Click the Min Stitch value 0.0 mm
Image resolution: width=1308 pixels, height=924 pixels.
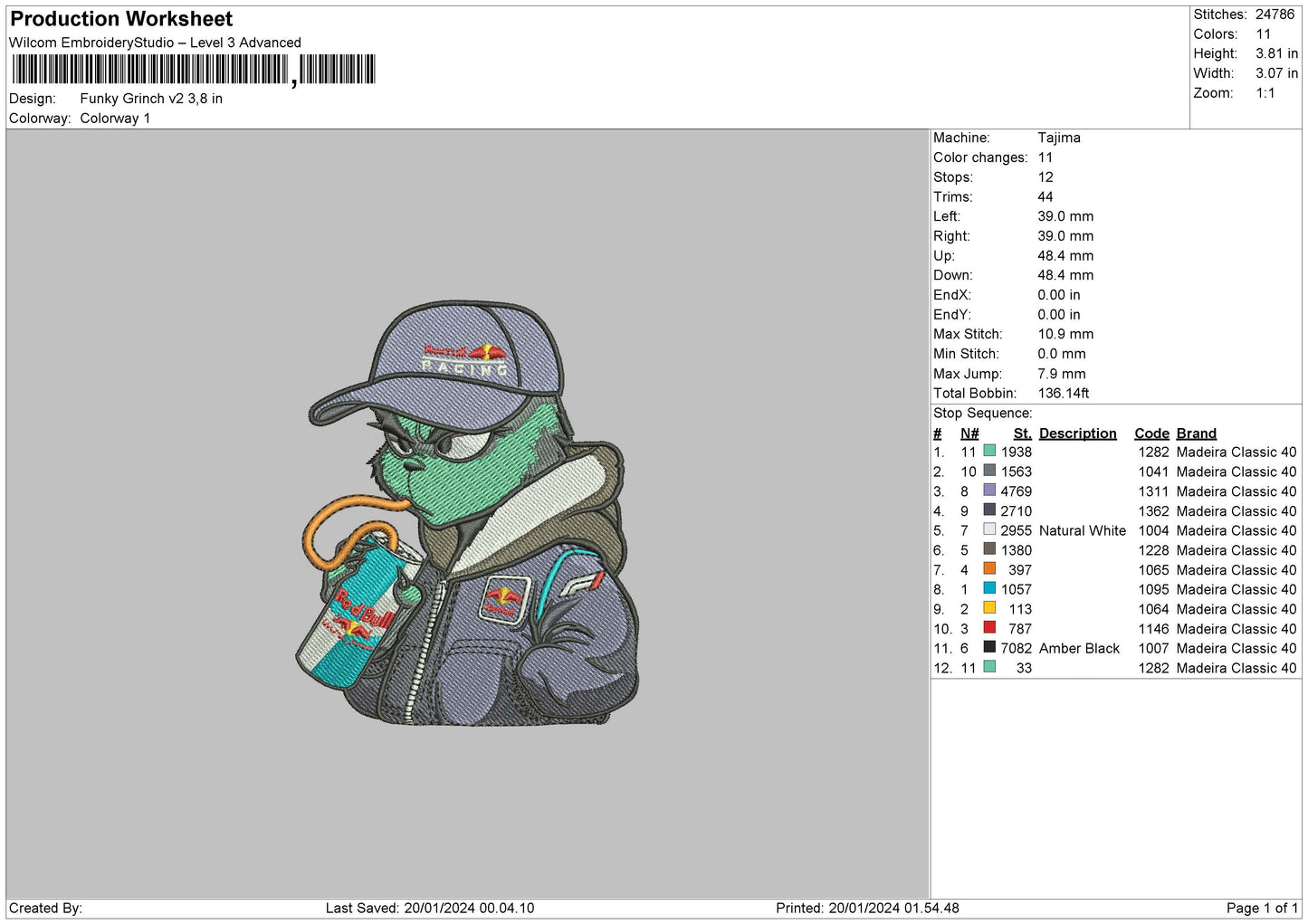point(1062,354)
